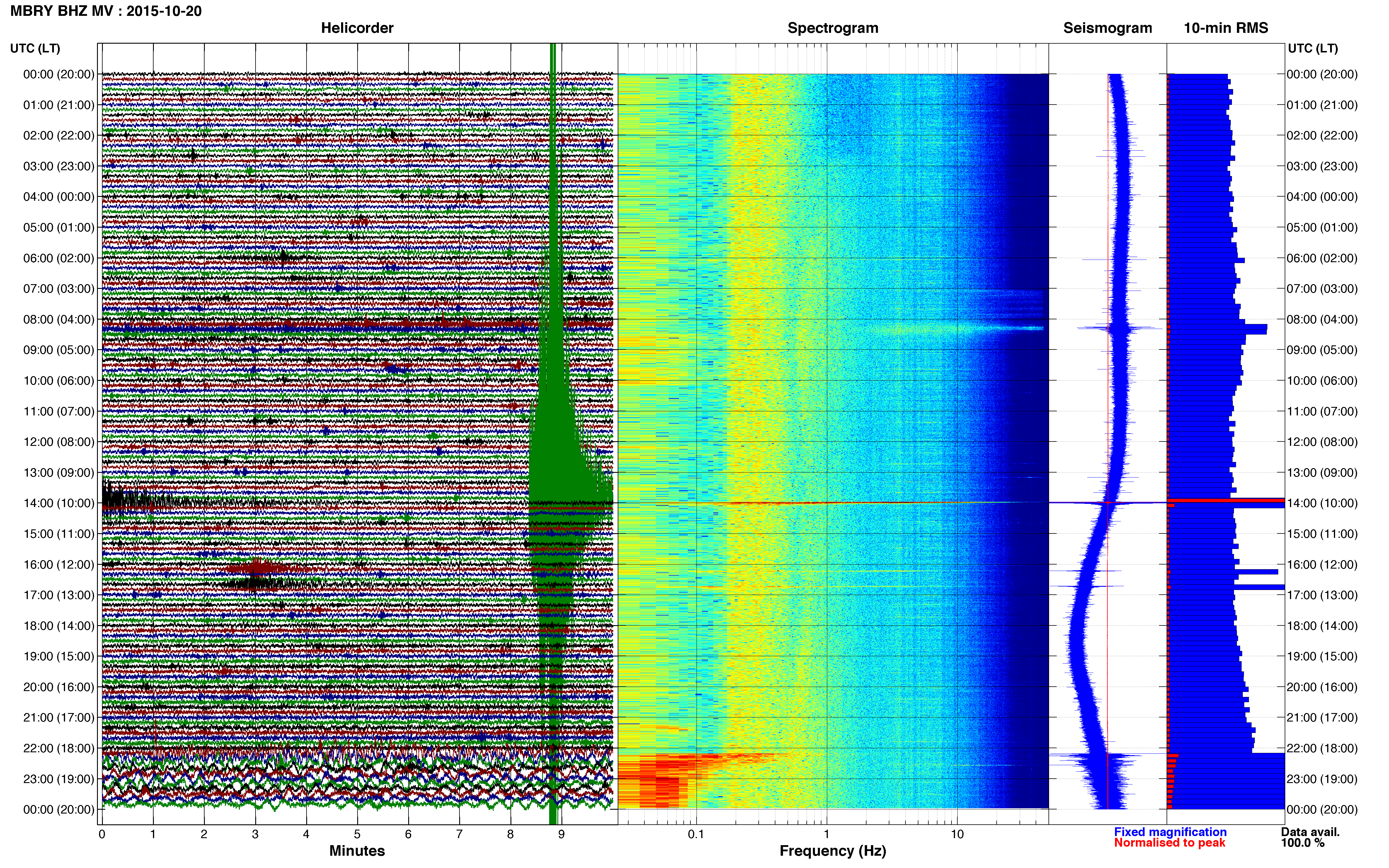Select the 'Seismogram' panel heading
Image resolution: width=1389 pixels, height=868 pixels.
click(x=1108, y=28)
